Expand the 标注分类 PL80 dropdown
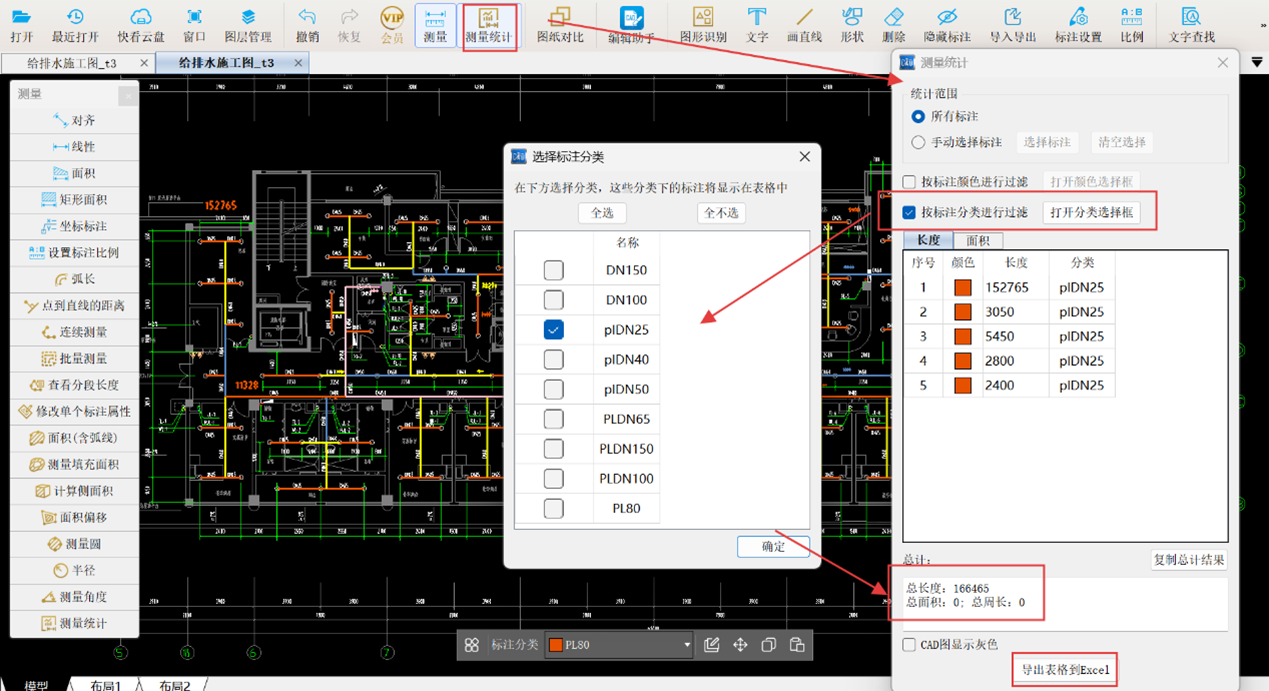This screenshot has width=1269, height=691. 686,645
